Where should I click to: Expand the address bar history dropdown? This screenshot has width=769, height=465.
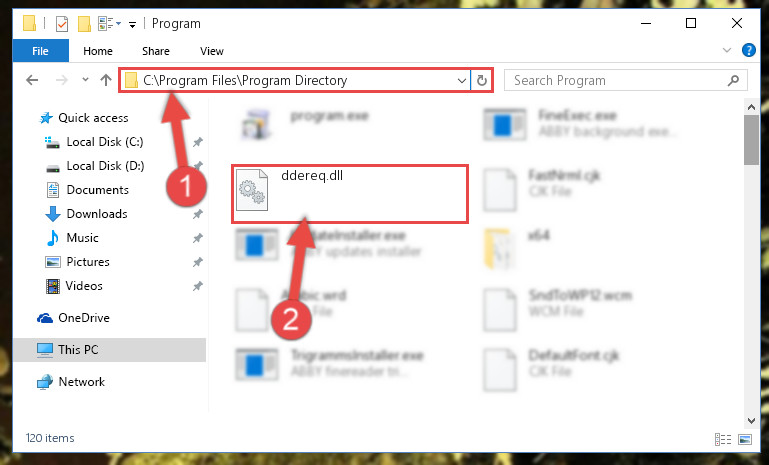point(461,80)
